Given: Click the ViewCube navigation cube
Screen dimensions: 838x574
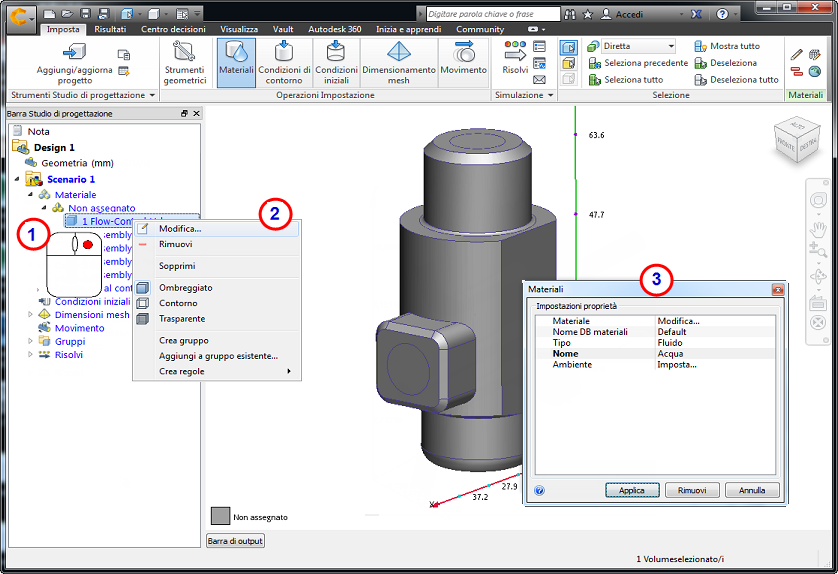Looking at the screenshot, I should [797, 139].
